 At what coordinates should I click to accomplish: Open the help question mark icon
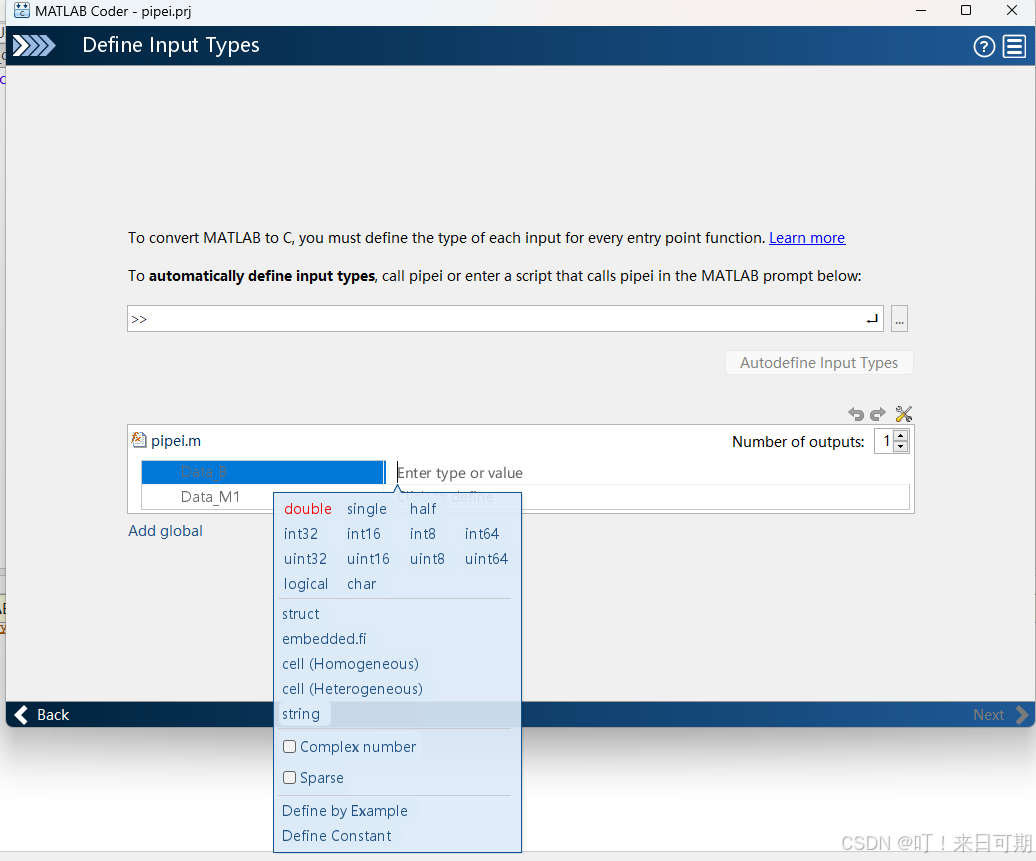click(x=984, y=46)
